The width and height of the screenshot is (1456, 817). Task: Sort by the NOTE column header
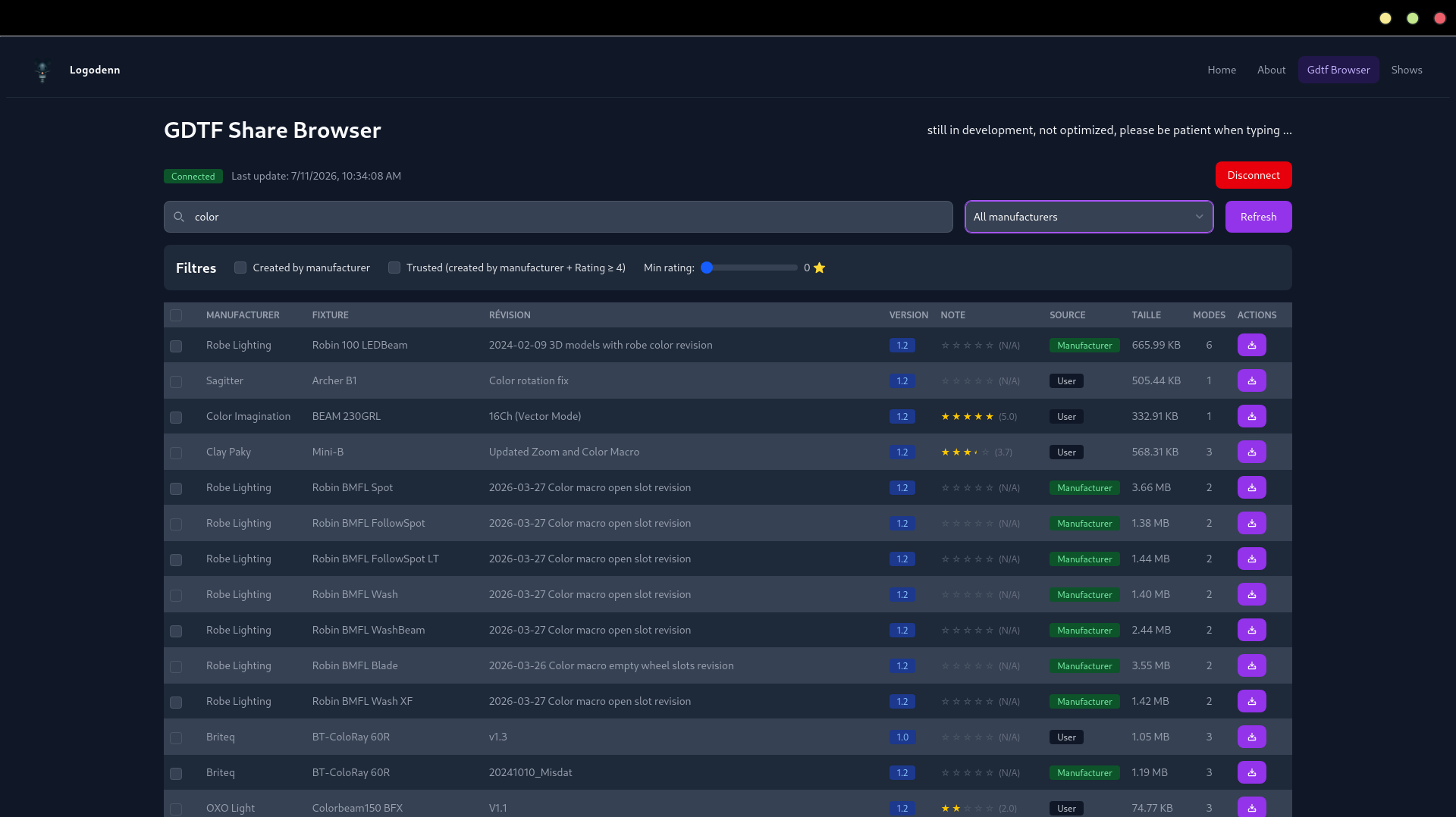point(953,315)
